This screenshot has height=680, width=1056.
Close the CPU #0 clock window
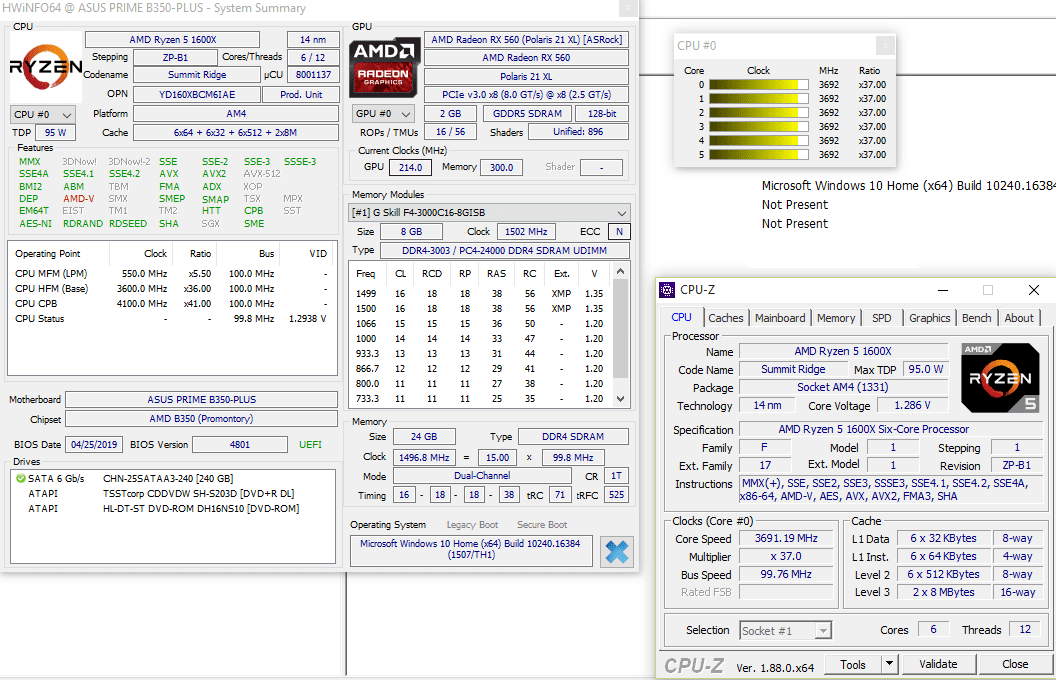pos(885,46)
